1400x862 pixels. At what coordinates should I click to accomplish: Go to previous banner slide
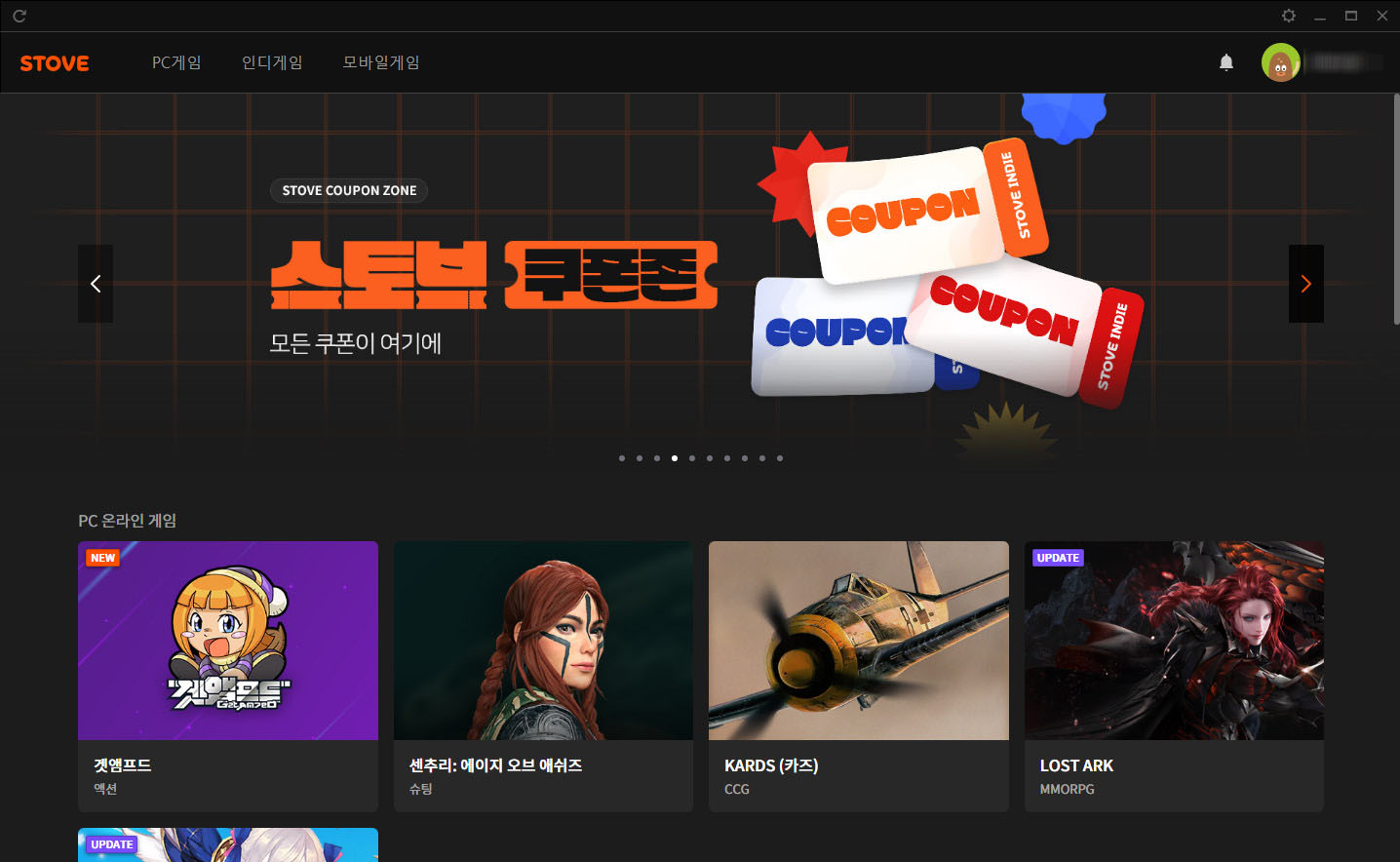96,284
